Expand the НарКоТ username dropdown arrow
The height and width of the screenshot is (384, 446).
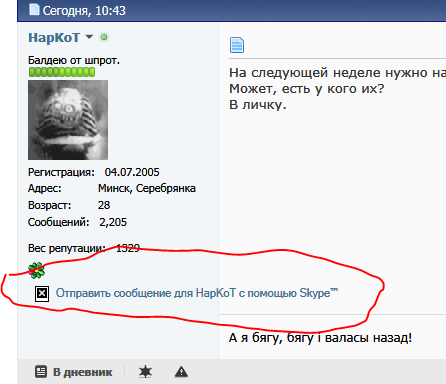tap(89, 37)
